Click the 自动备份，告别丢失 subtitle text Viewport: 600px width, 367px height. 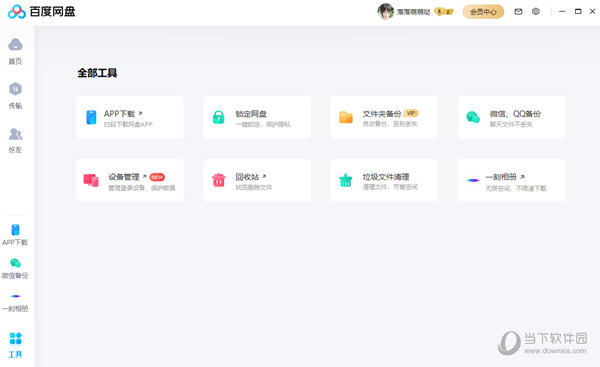[x=390, y=124]
